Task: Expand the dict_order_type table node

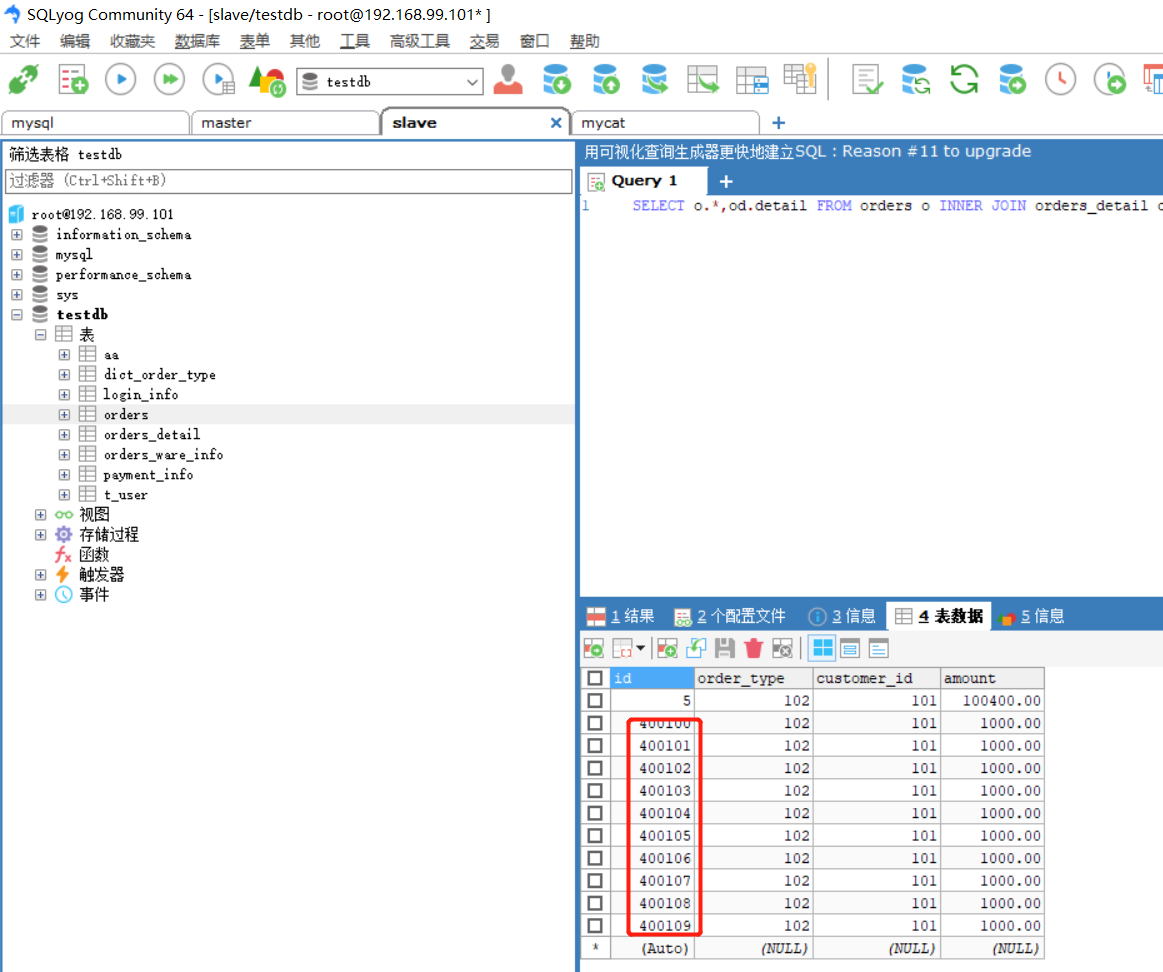Action: point(65,375)
